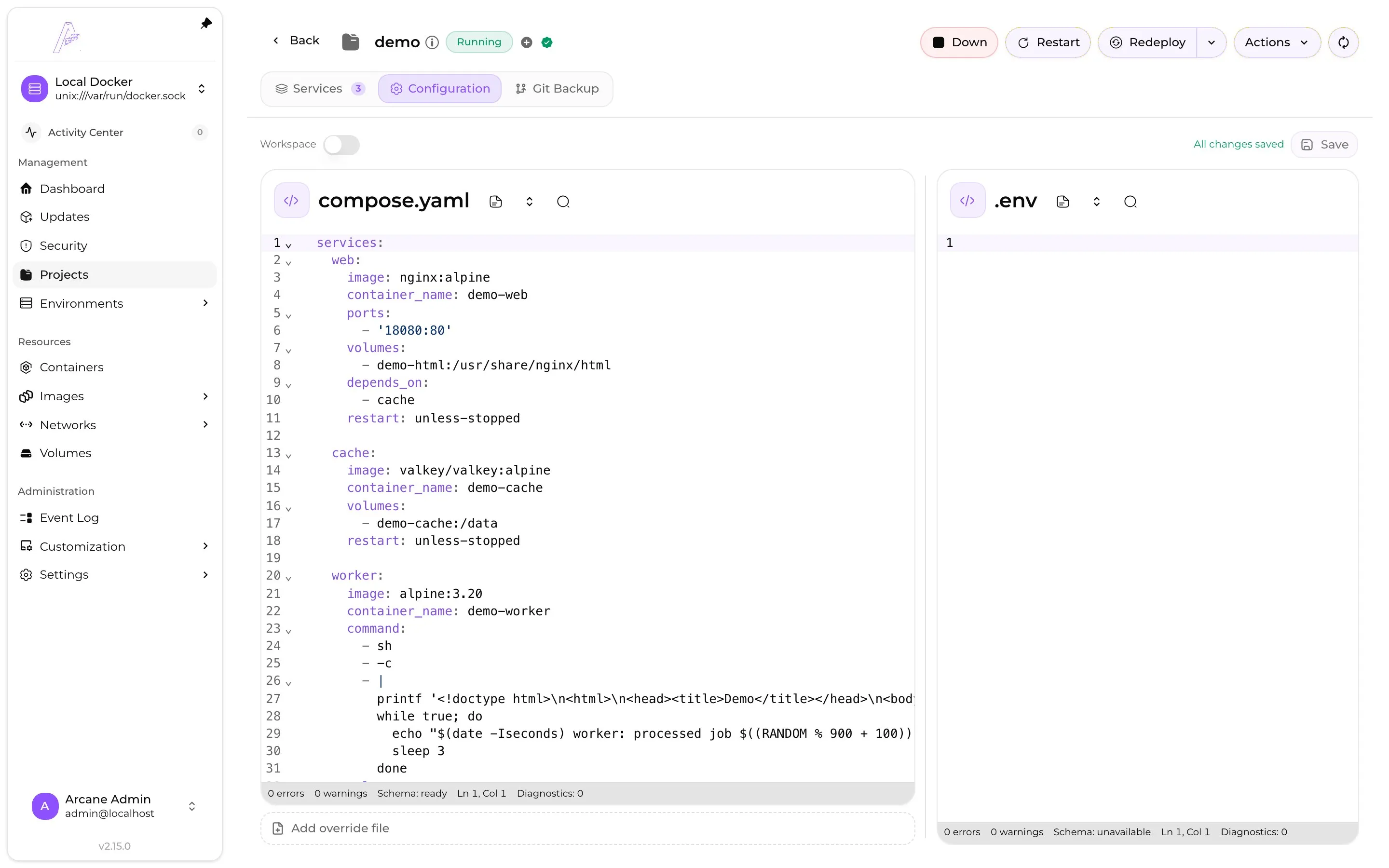Image resolution: width=1389 pixels, height=868 pixels.
Task: Click the Save button
Action: click(1324, 145)
